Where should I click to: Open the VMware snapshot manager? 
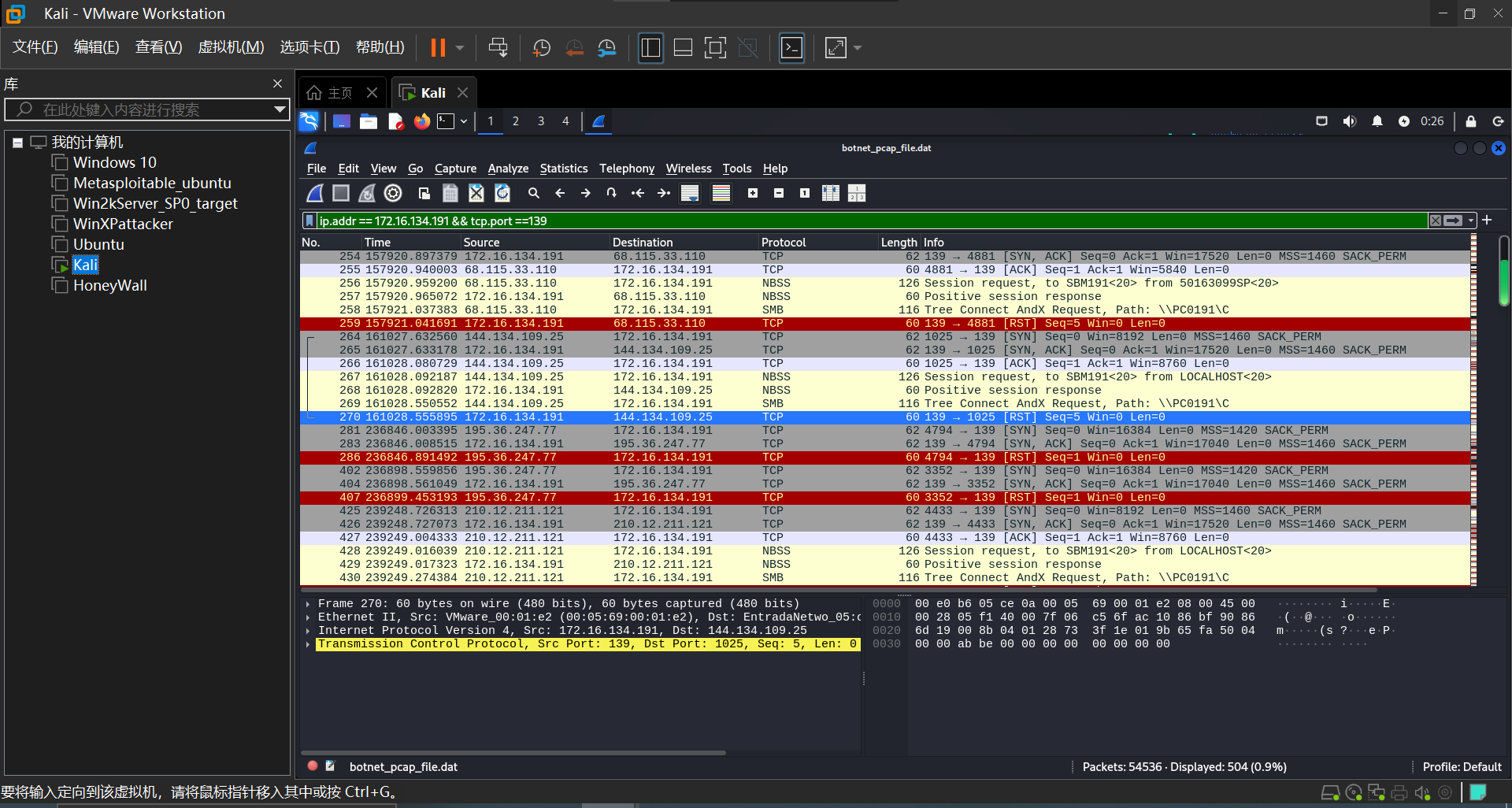click(x=606, y=48)
